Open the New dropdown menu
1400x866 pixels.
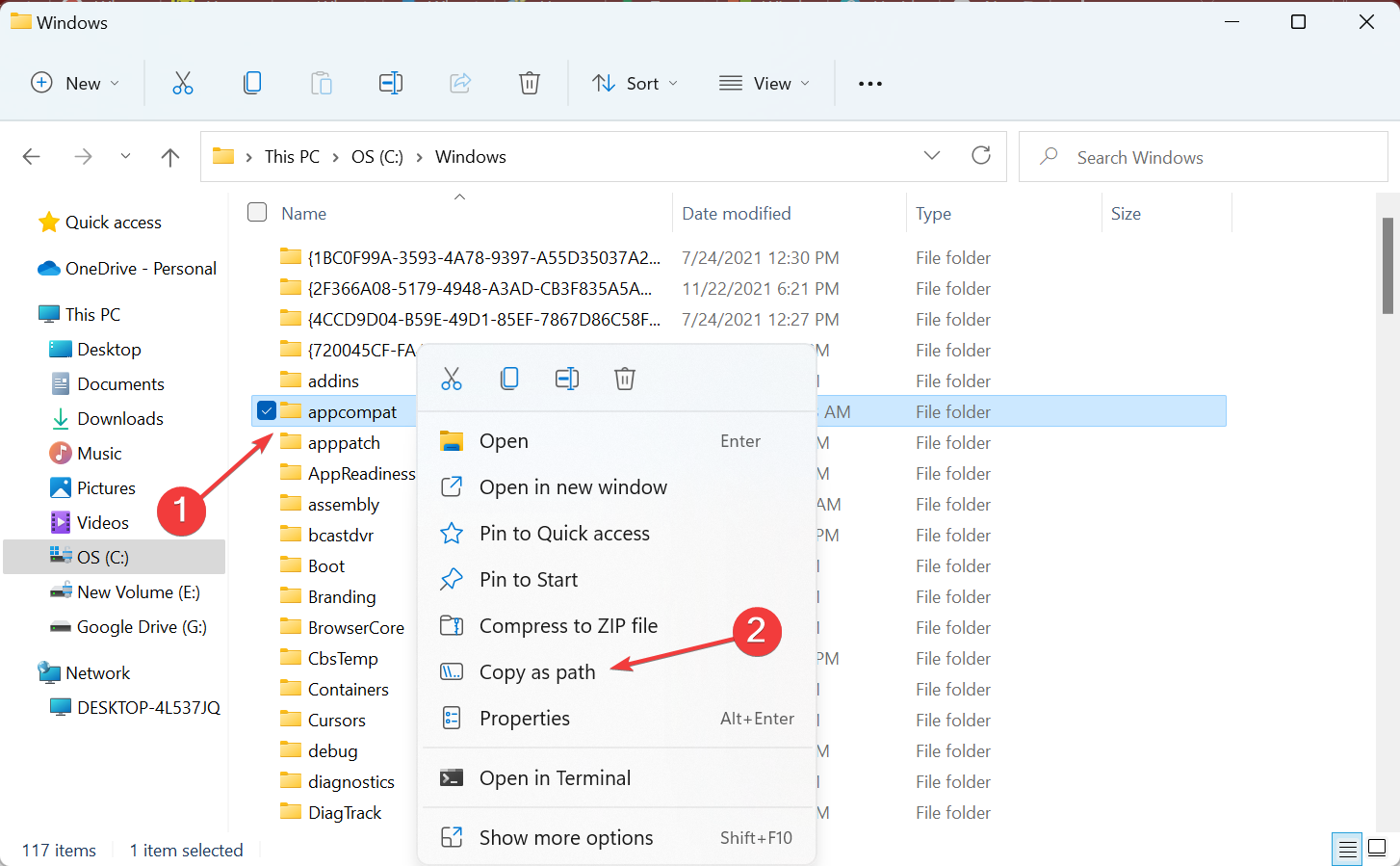pyautogui.click(x=75, y=84)
